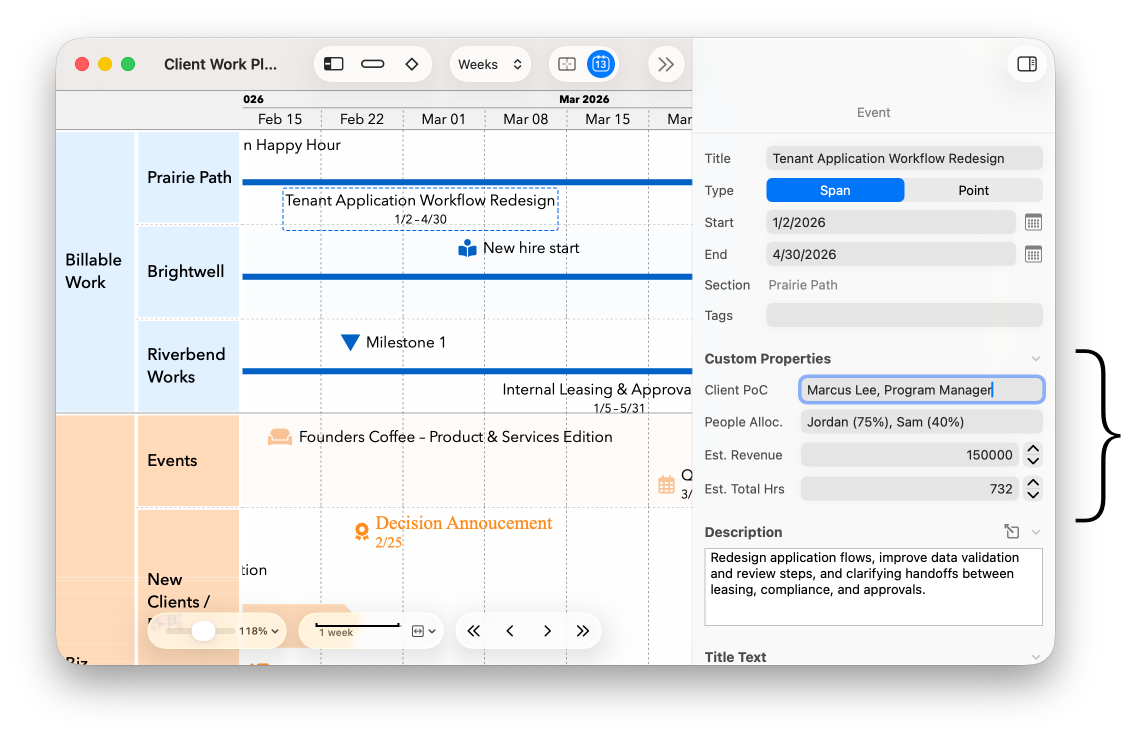1138x738 pixels.
Task: Toggle the sidebar visibility icon in the toolbar
Action: click(x=332, y=63)
